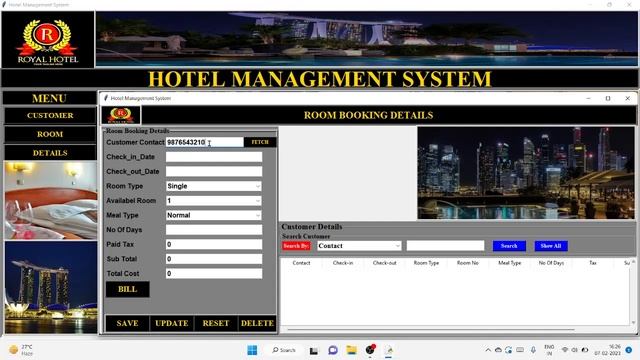The width and height of the screenshot is (640, 360).
Task: Click the Sub Total input field
Action: coord(214,259)
